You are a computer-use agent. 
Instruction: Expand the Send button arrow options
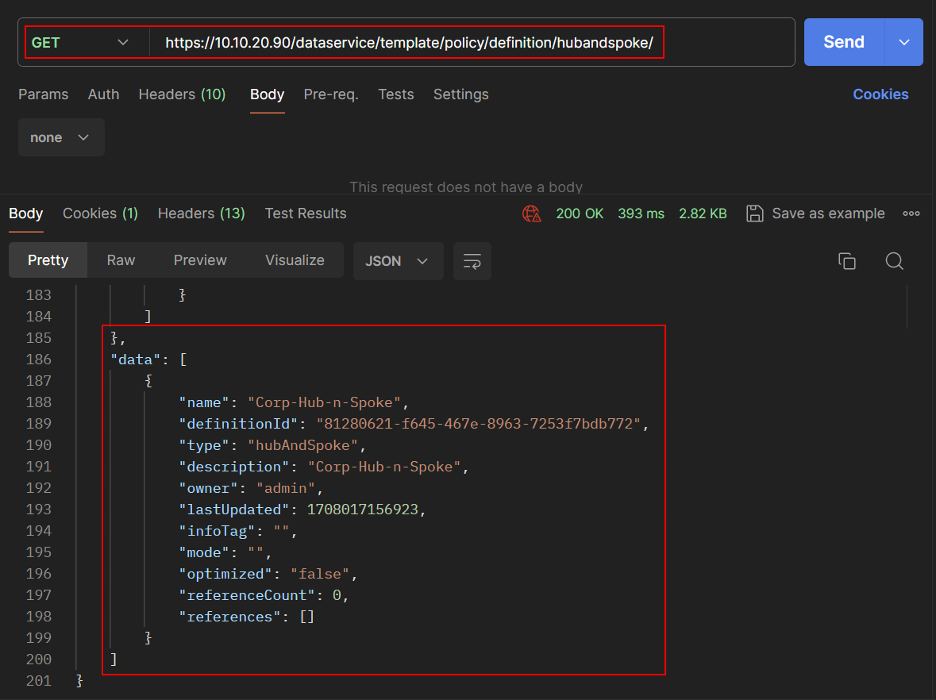coord(904,42)
